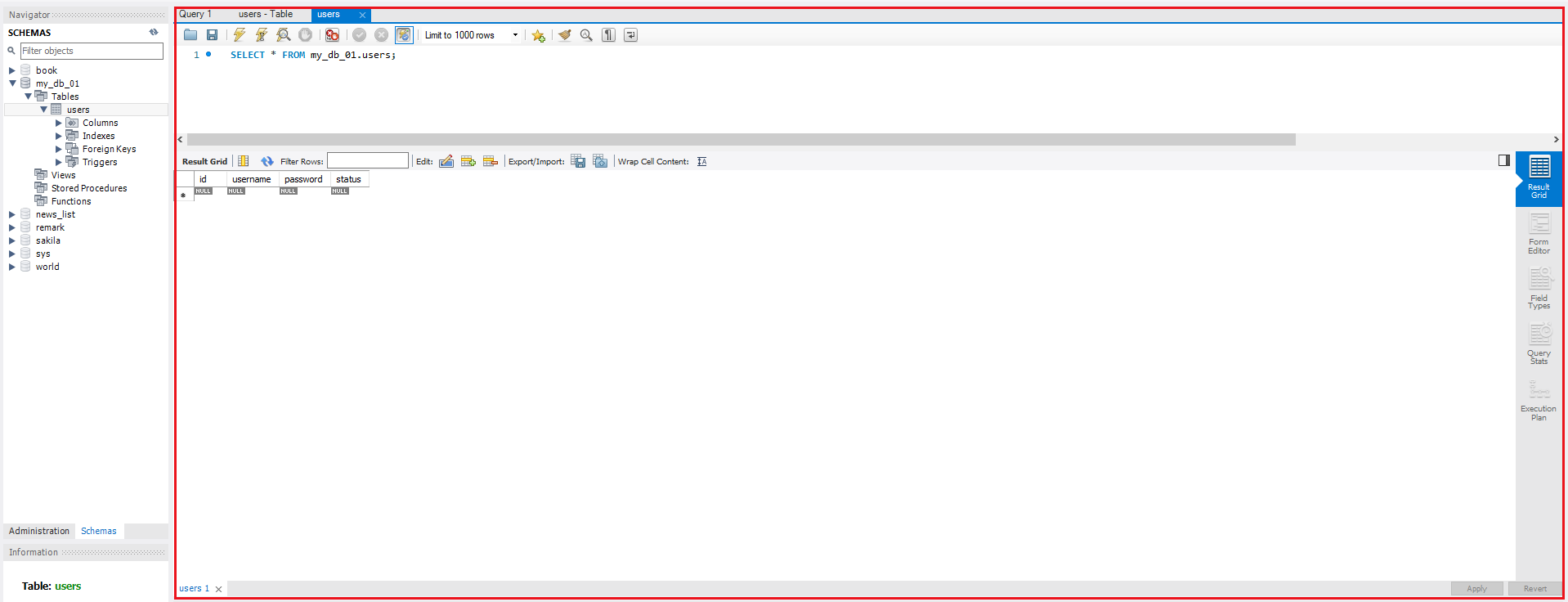Image resolution: width=1568 pixels, height=602 pixels.
Task: Select the remark schema
Action: 50,227
